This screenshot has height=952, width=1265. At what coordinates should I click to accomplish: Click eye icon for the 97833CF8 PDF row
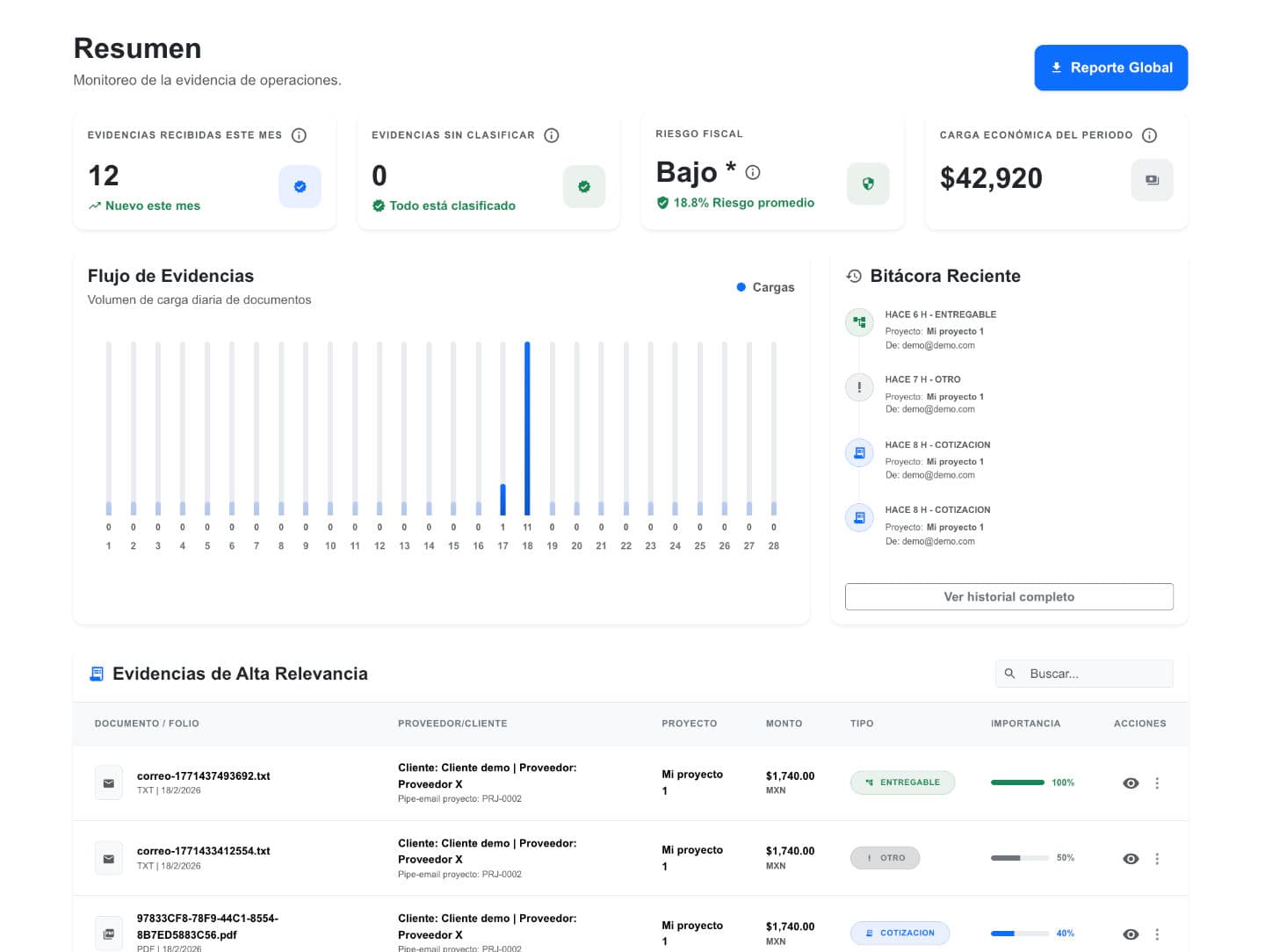(x=1131, y=934)
